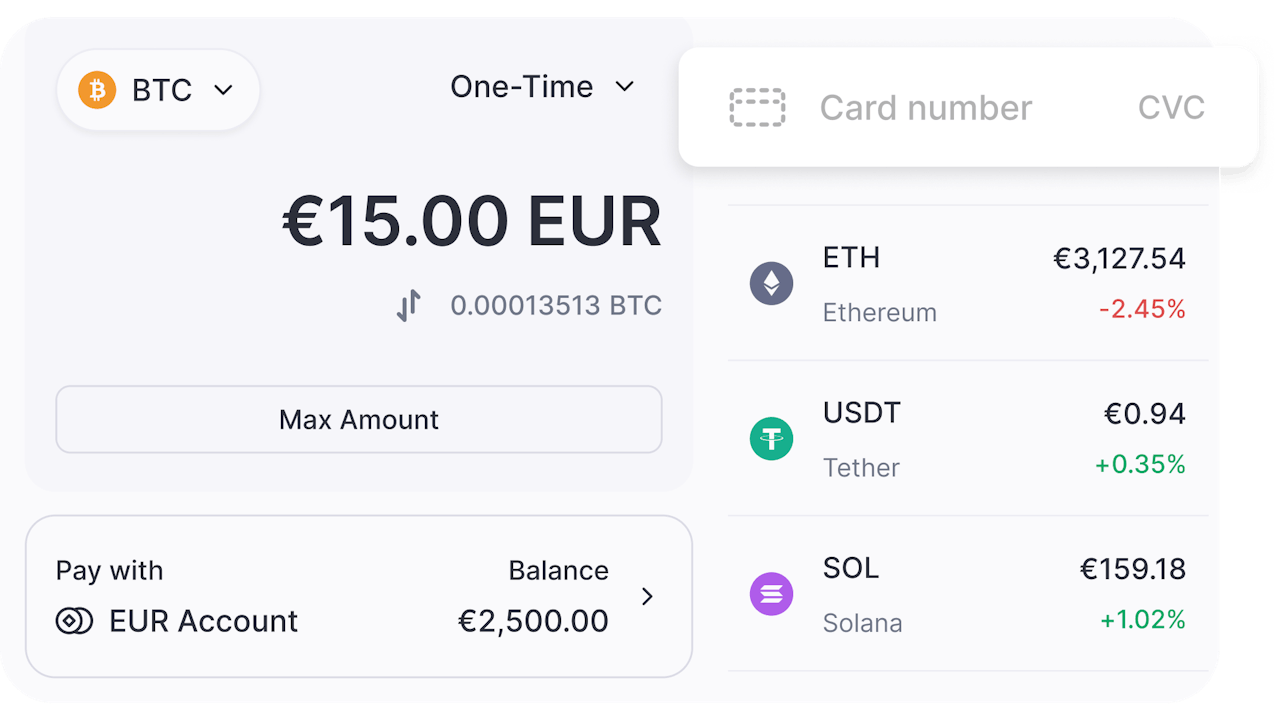Select the Ethereum coin icon
1280x720 pixels.
click(x=771, y=283)
